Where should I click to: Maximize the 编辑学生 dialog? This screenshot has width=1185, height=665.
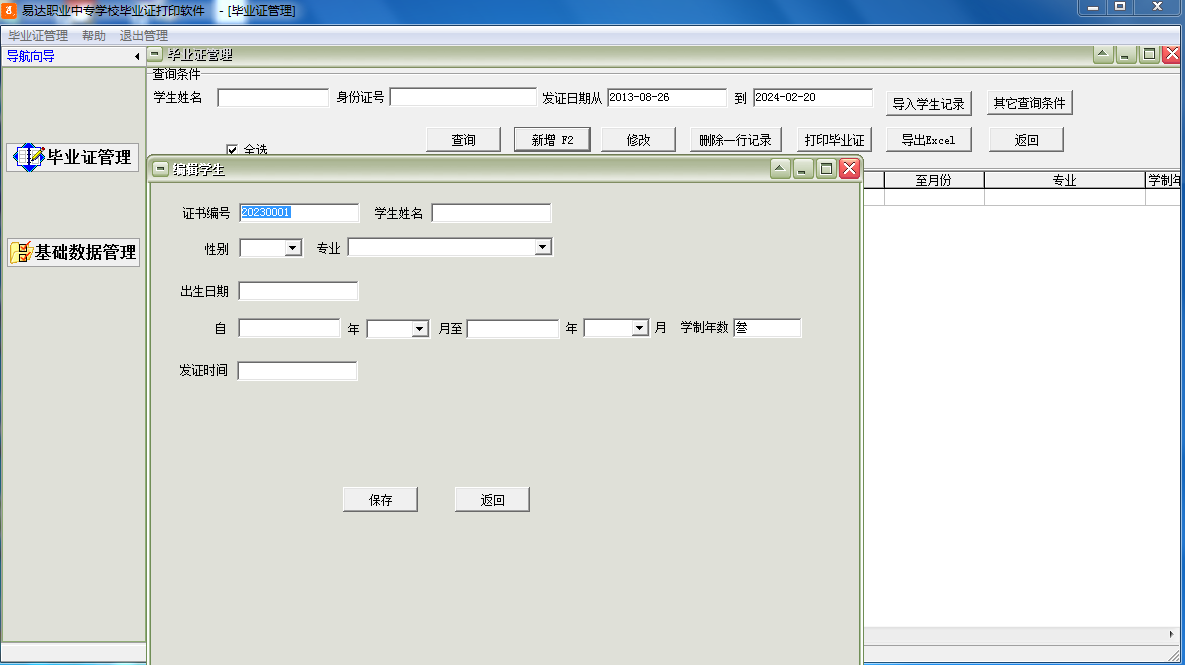pyautogui.click(x=826, y=169)
